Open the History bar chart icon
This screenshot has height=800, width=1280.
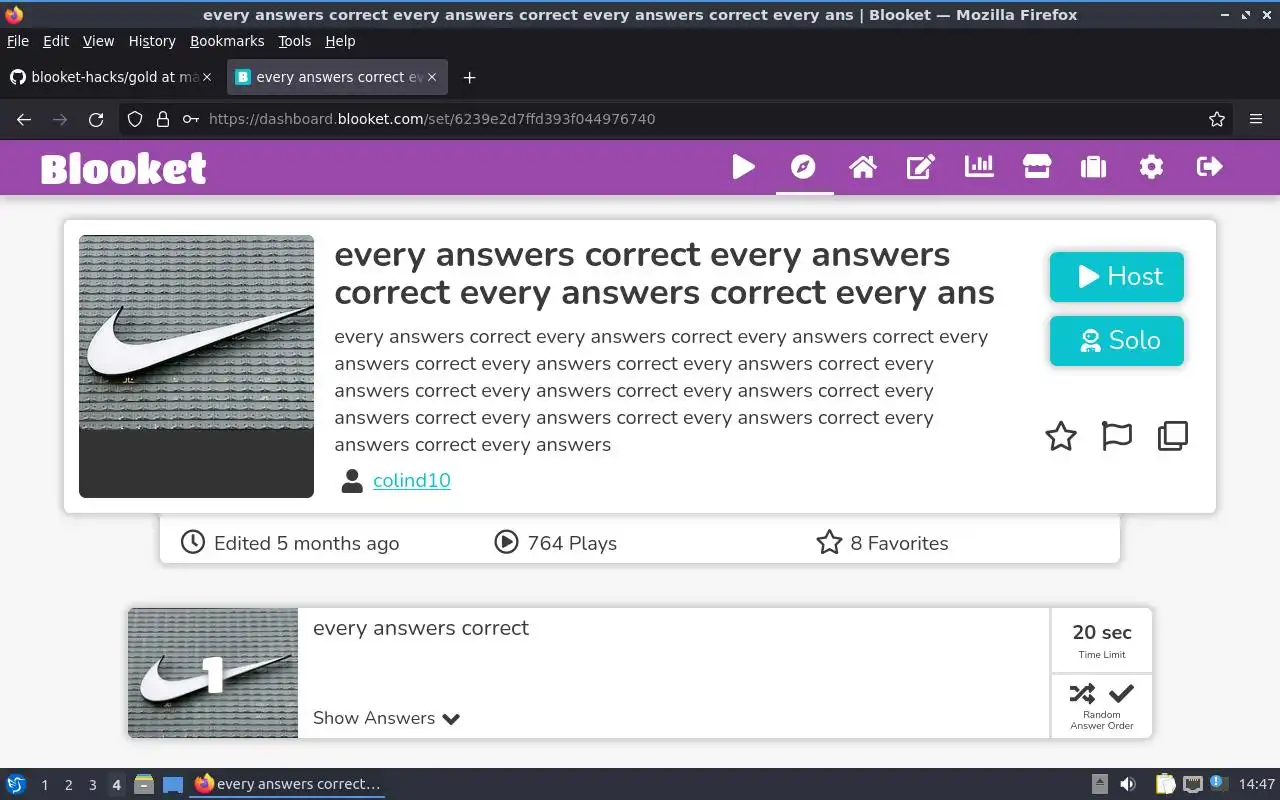(979, 167)
